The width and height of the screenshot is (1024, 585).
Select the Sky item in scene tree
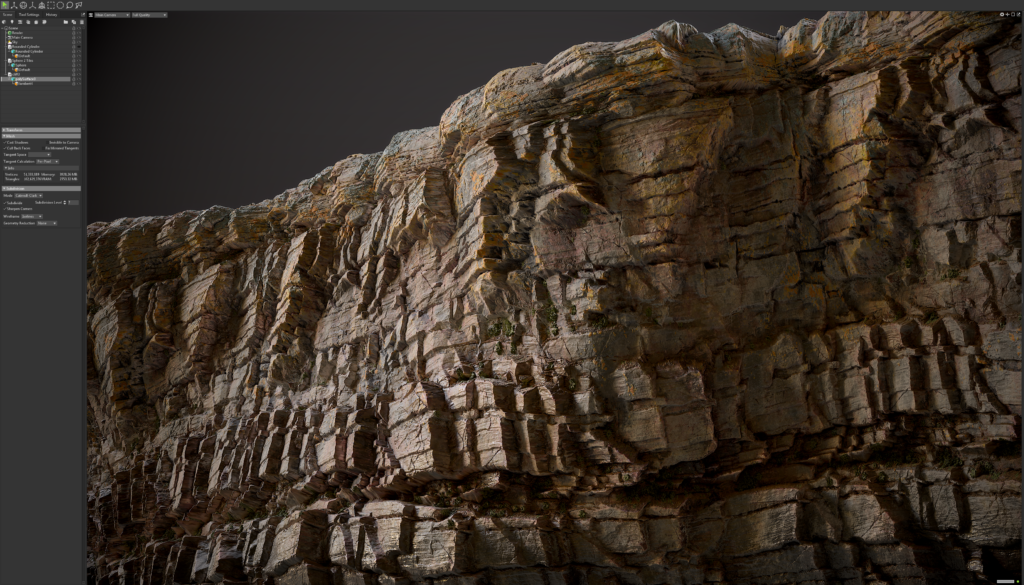(14, 42)
